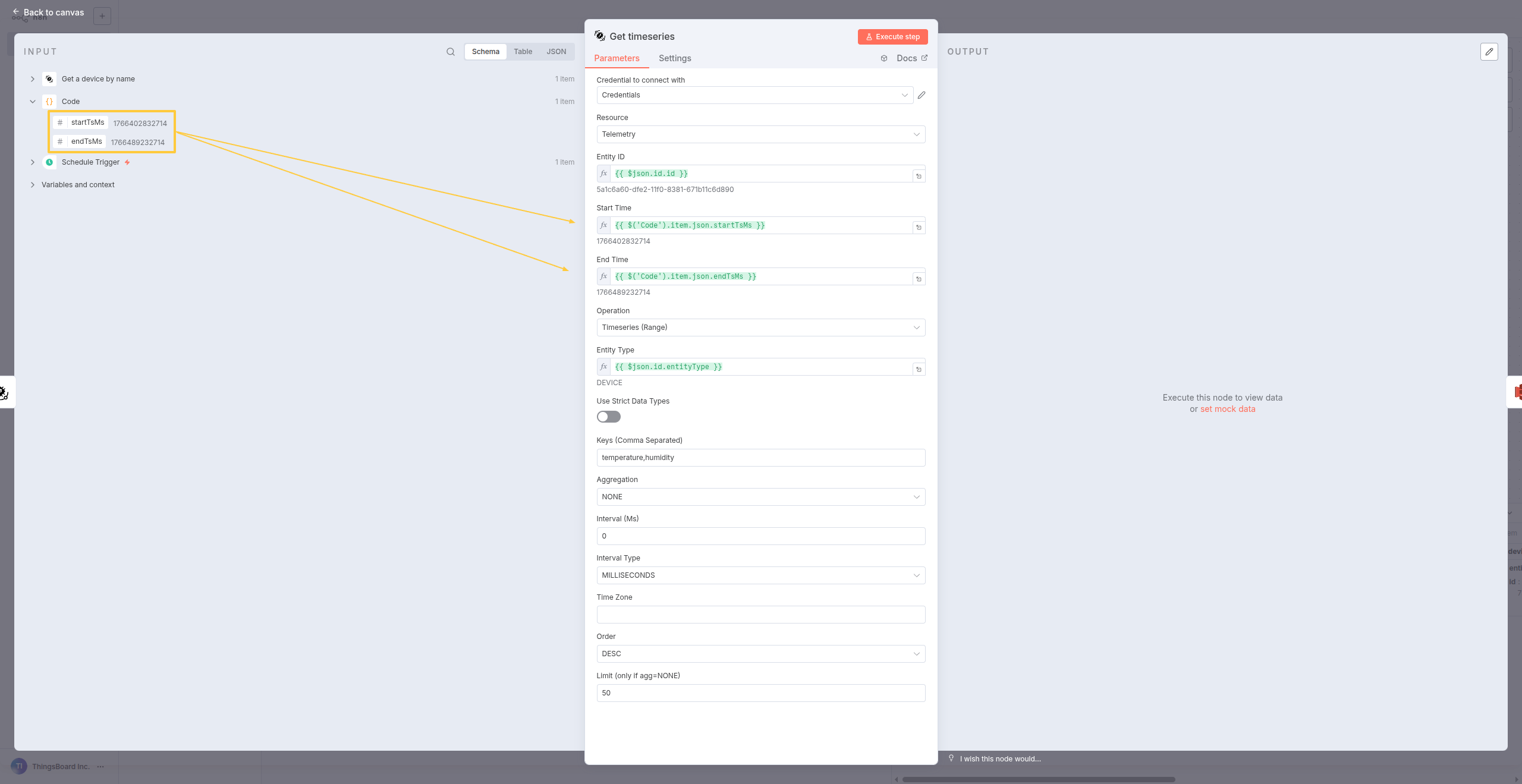Open the Settings tab
1522x784 pixels.
pyautogui.click(x=674, y=58)
